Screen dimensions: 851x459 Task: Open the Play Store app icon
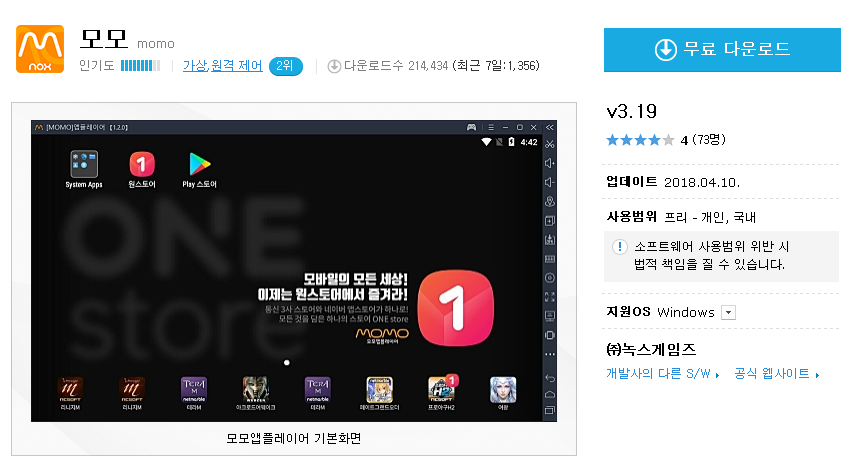pos(199,164)
